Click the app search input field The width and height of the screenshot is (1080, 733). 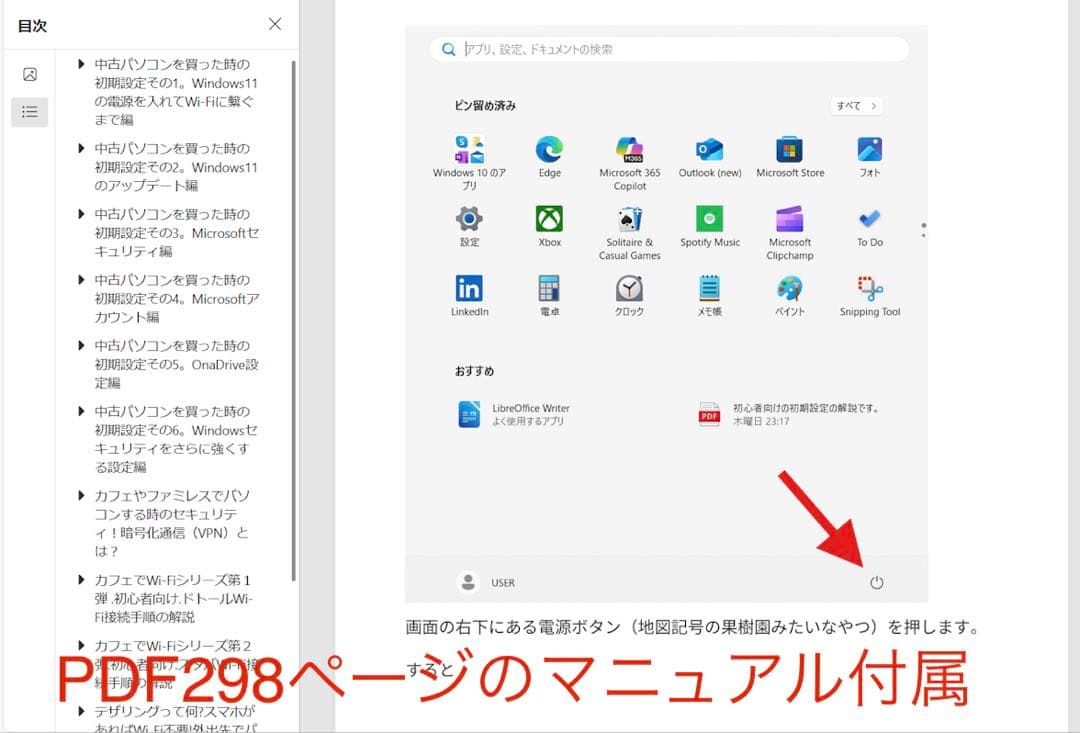click(x=672, y=49)
